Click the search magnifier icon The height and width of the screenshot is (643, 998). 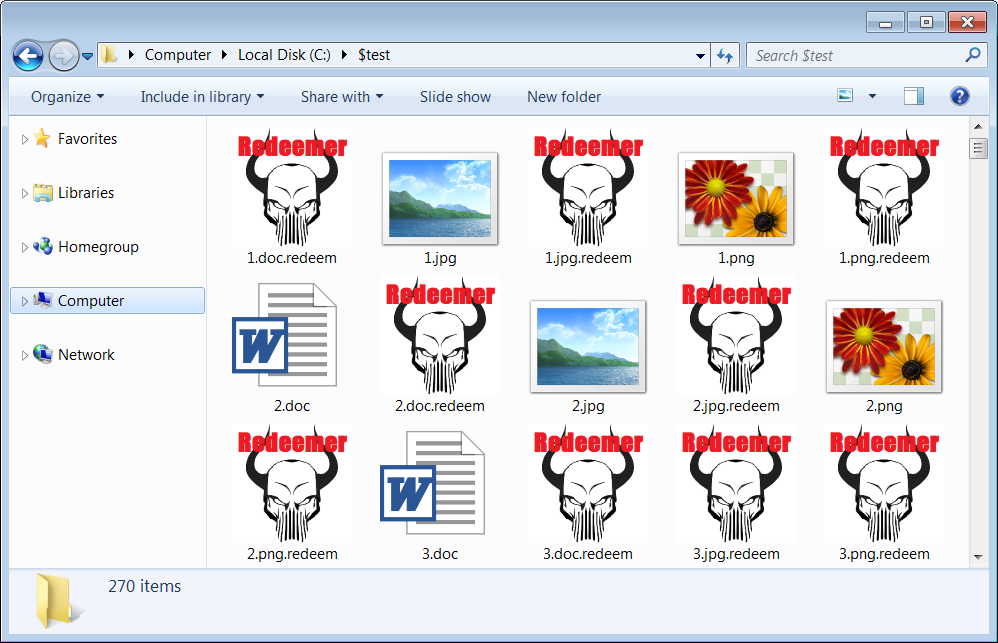[x=973, y=55]
